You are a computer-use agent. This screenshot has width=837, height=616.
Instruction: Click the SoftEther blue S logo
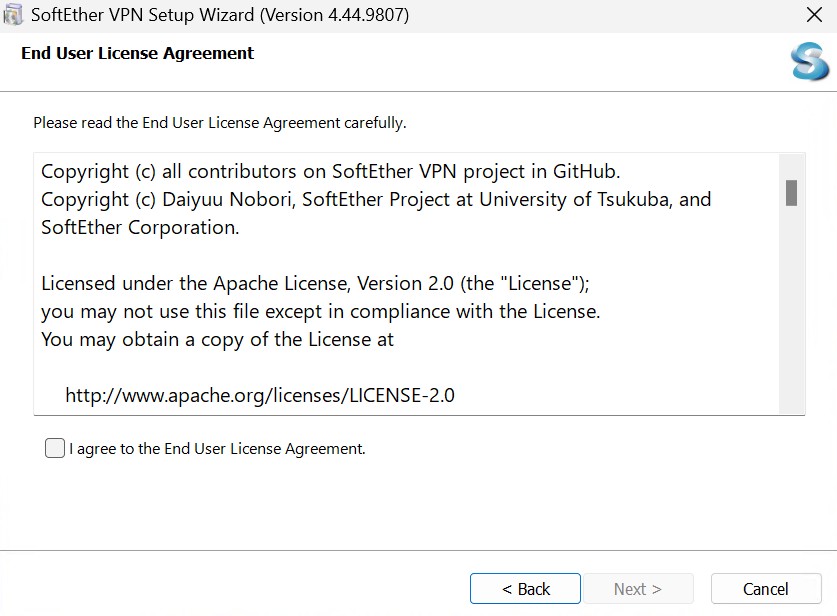[809, 62]
